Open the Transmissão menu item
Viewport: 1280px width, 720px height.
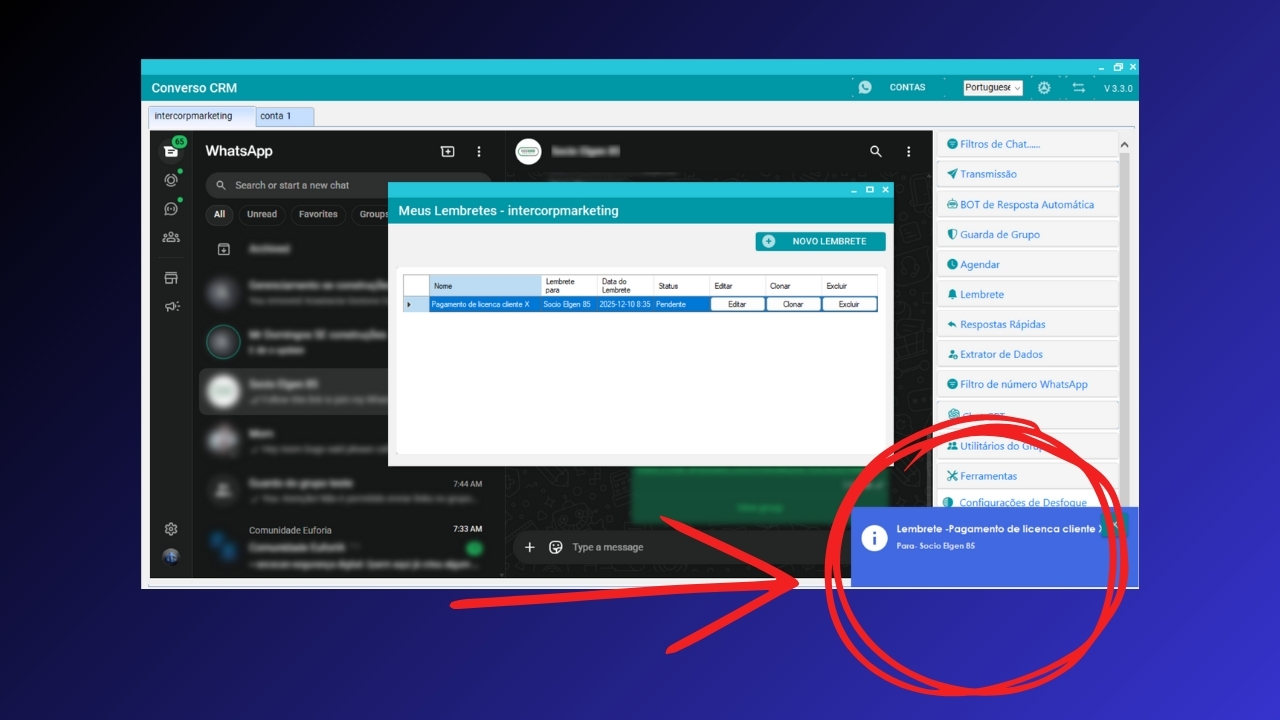(1027, 174)
